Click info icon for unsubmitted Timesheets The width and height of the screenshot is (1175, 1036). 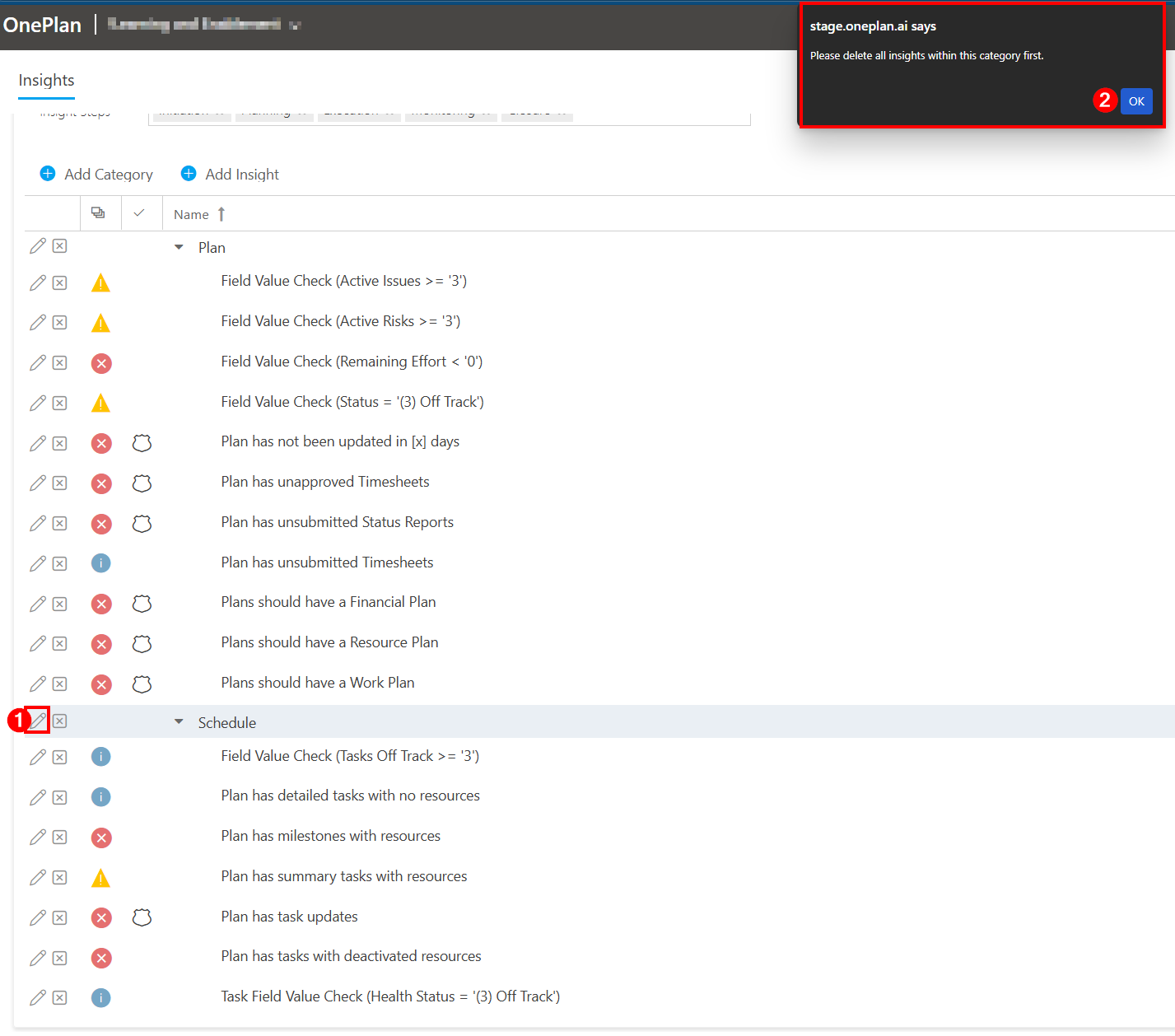(100, 563)
